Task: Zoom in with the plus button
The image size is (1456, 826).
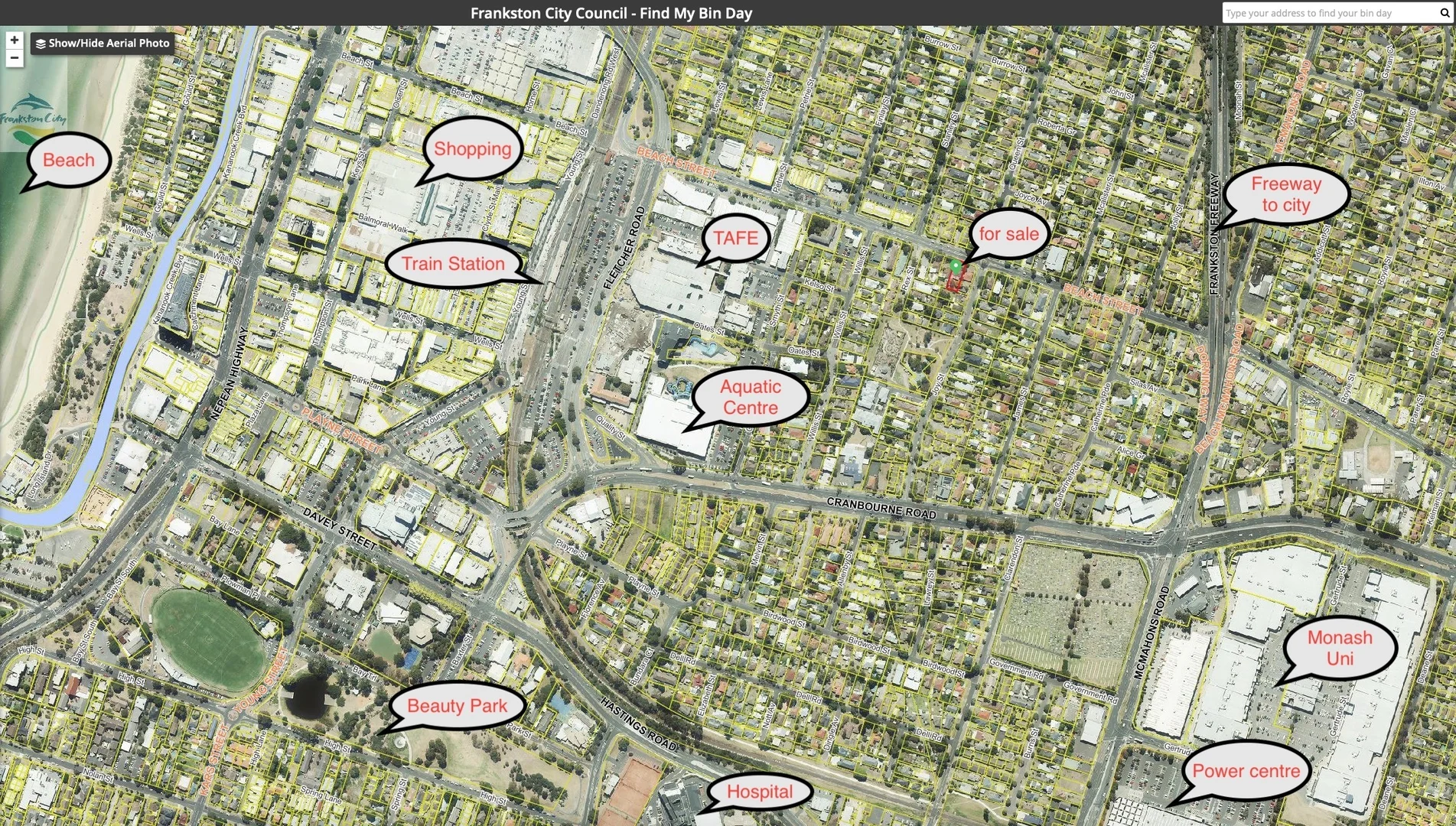Action: click(14, 41)
